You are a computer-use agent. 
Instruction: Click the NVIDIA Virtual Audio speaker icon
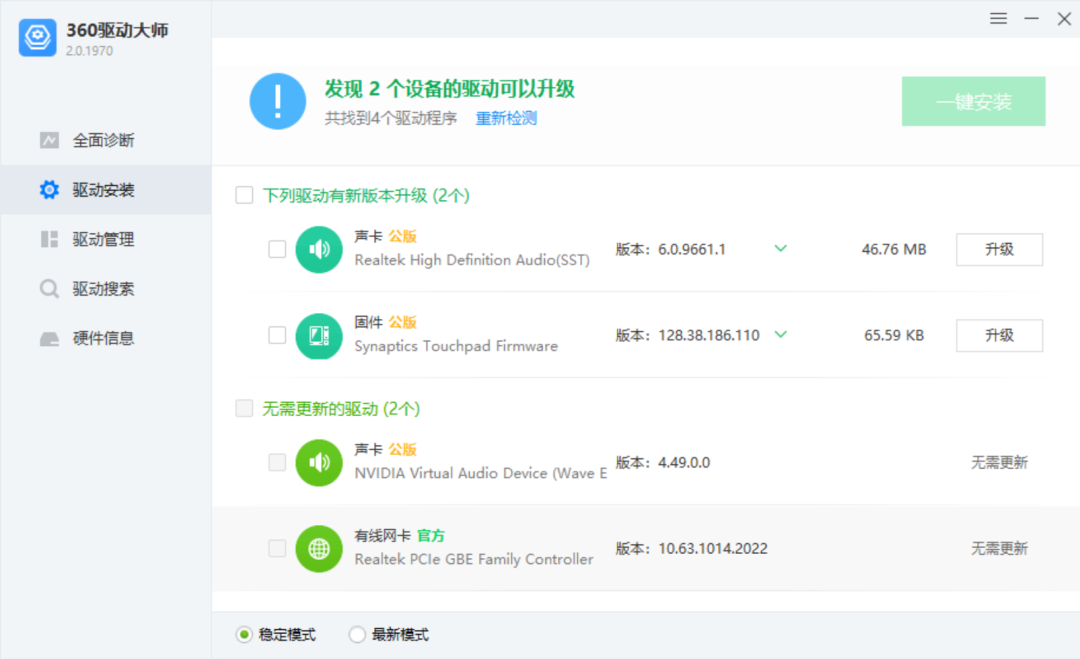(319, 463)
